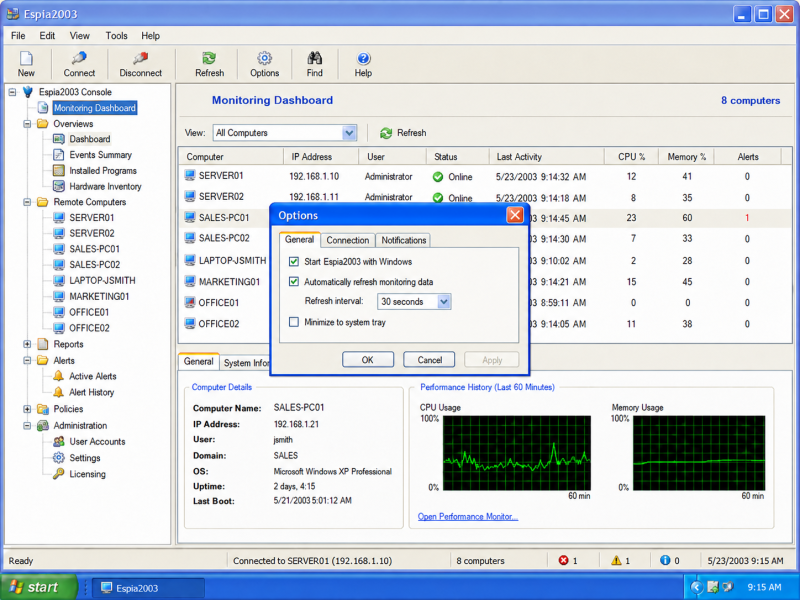Switch to Connection tab in Options

[x=347, y=240]
